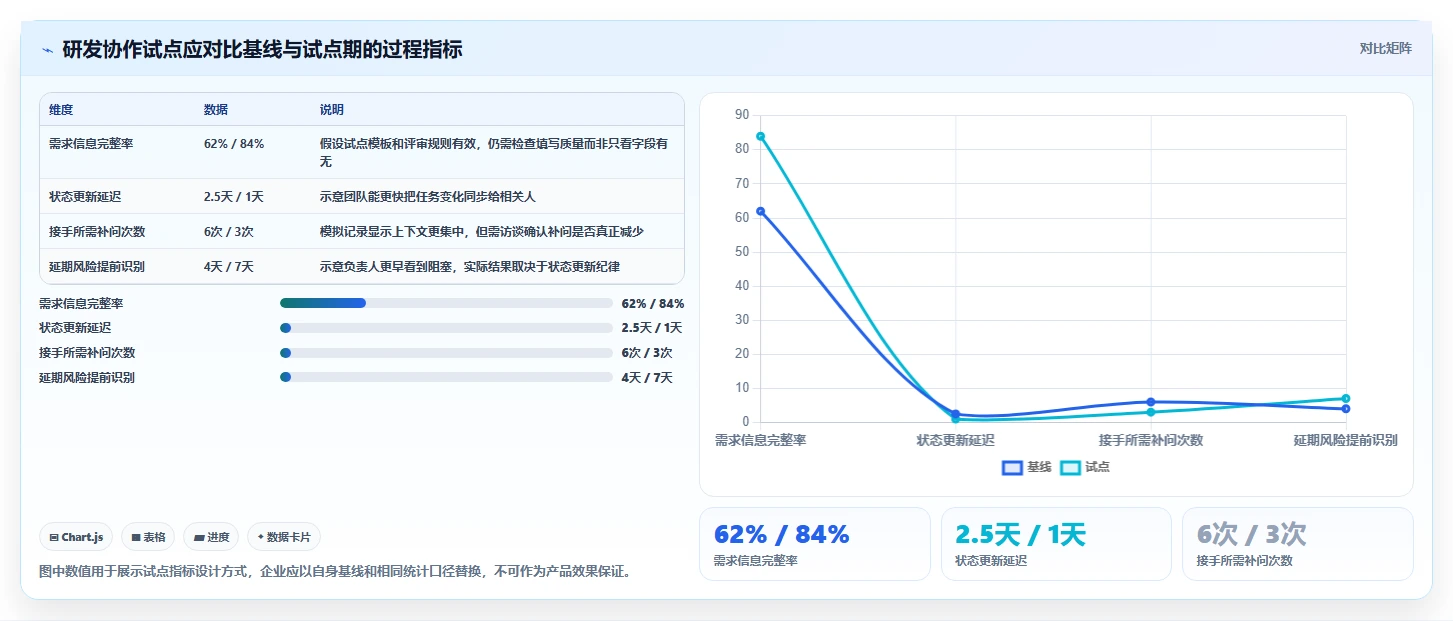
Task: Click the 接手所需补问次数 progress bar
Action: click(x=446, y=353)
